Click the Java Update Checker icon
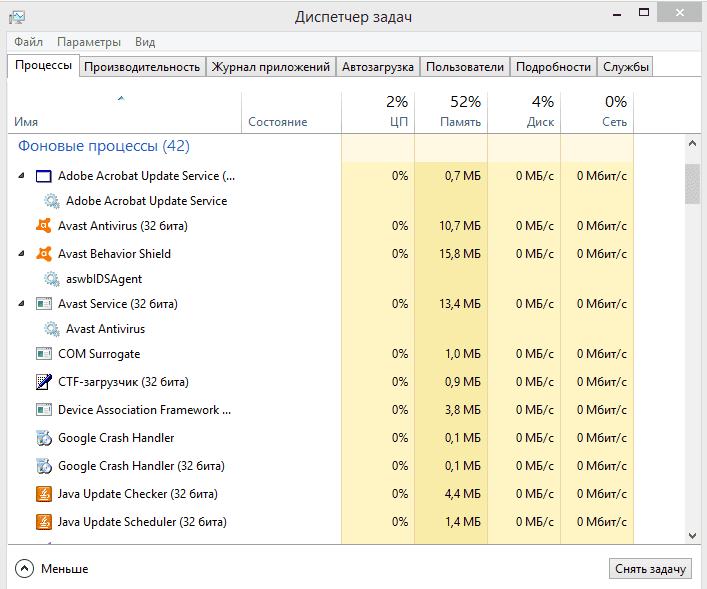This screenshot has height=589, width=707. click(x=44, y=493)
